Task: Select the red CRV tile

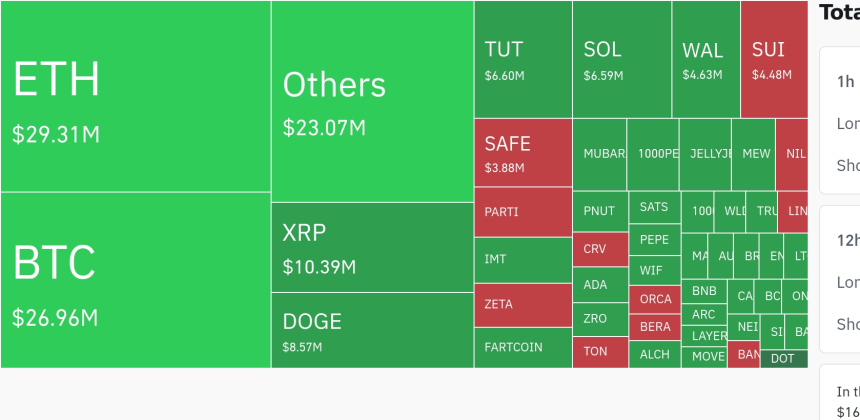Action: click(x=600, y=249)
